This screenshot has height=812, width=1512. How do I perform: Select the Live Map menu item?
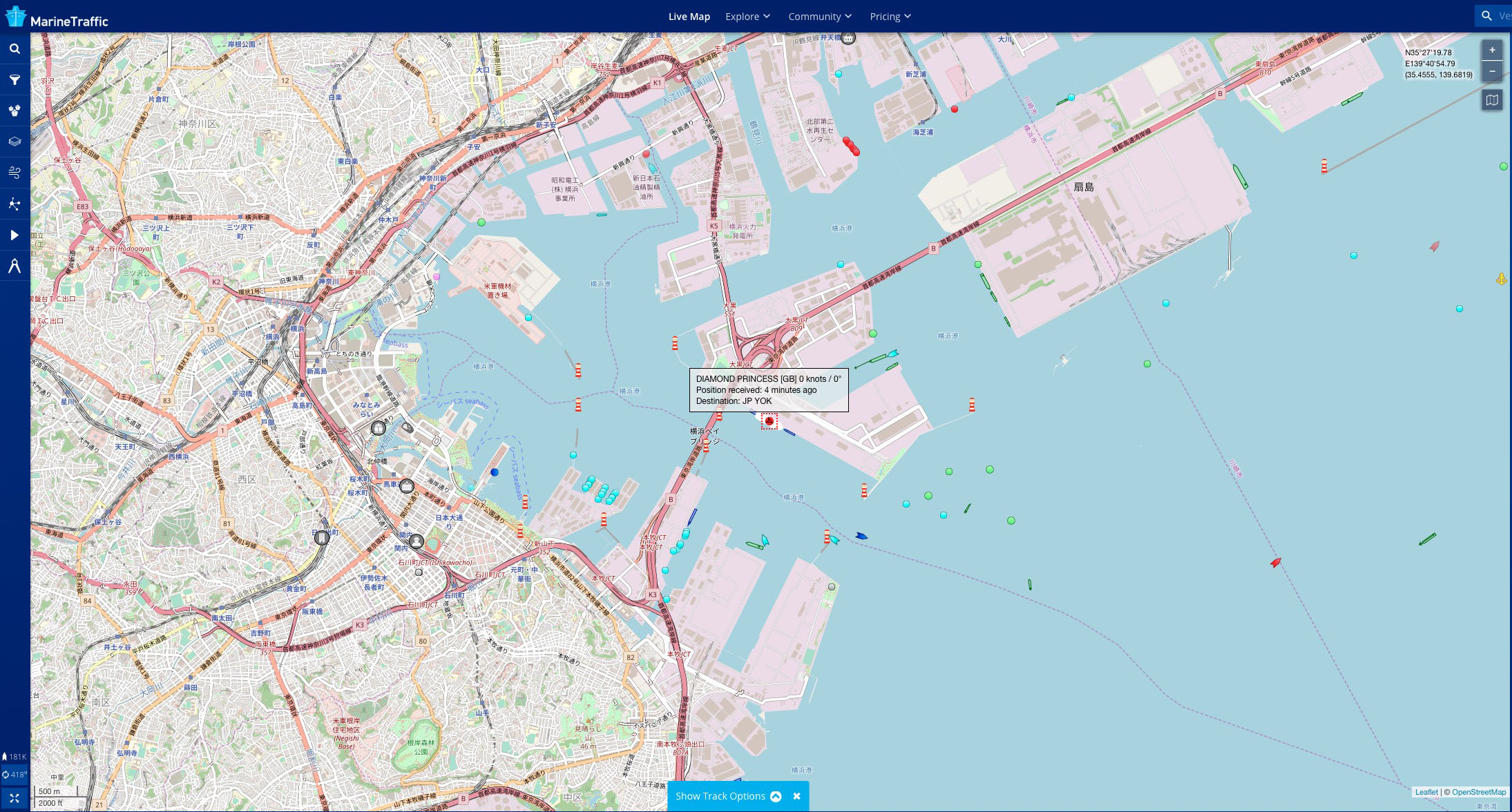(x=689, y=17)
